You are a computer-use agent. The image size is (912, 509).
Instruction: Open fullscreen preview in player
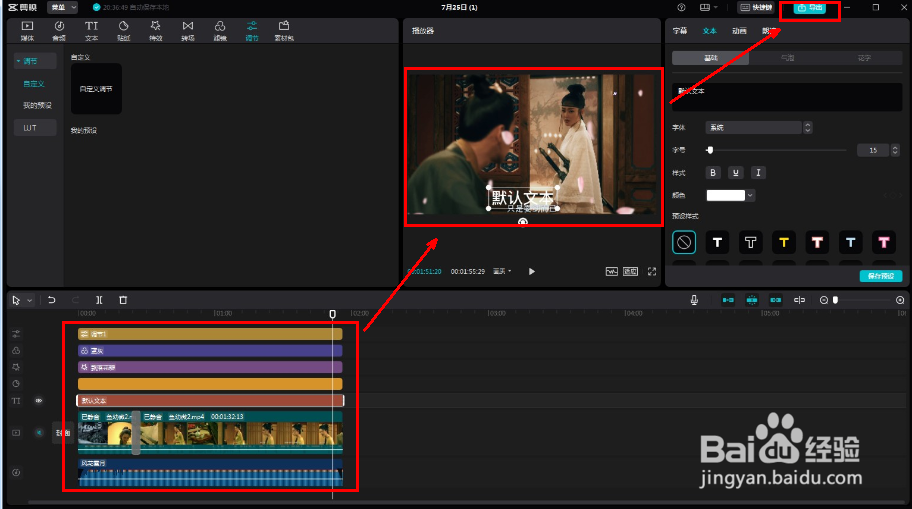652,272
